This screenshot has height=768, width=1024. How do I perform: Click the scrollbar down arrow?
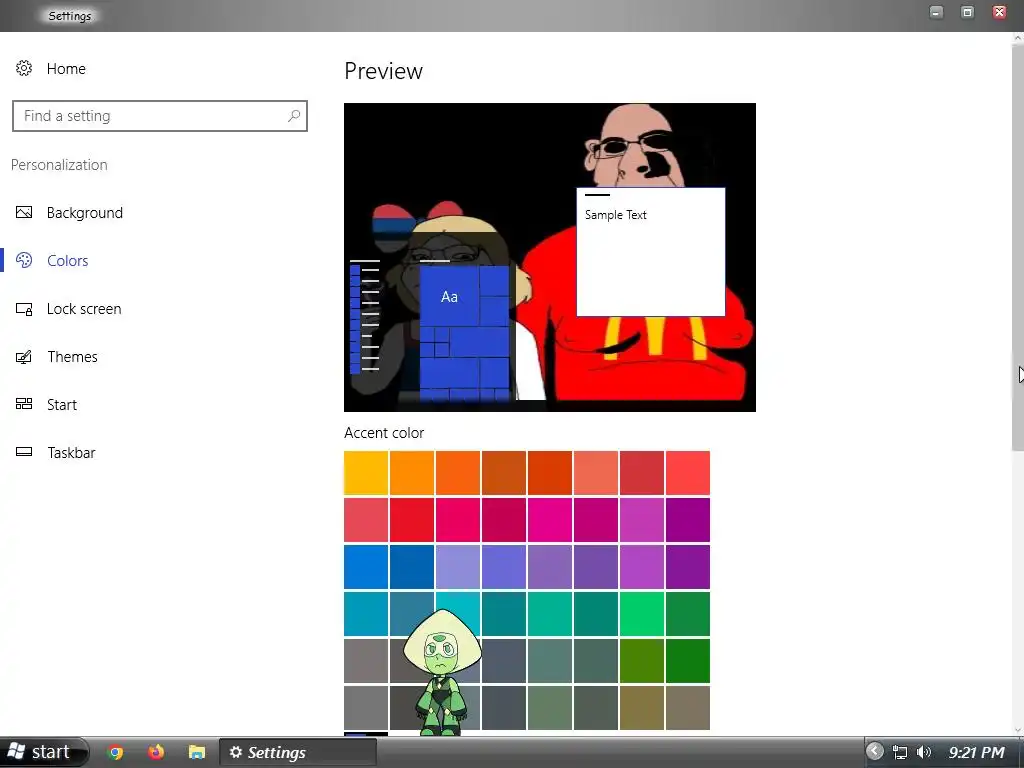[x=1017, y=729]
